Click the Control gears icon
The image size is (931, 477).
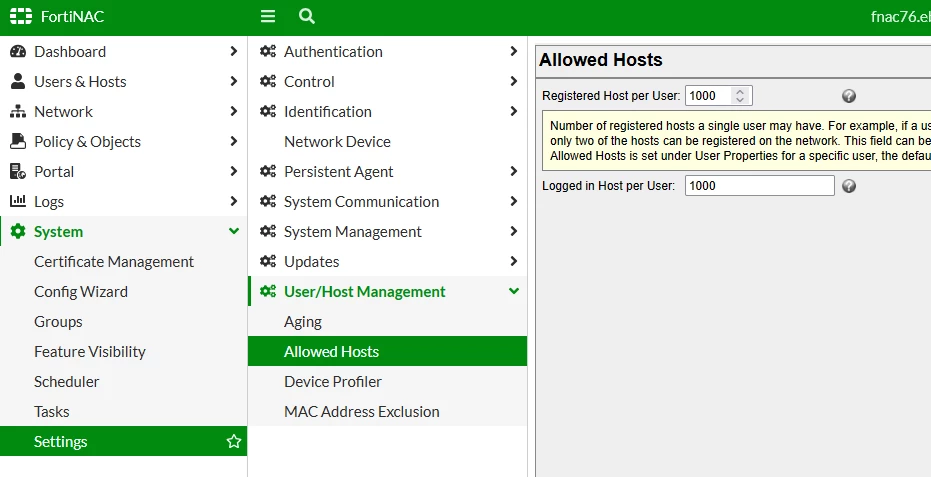pos(268,81)
